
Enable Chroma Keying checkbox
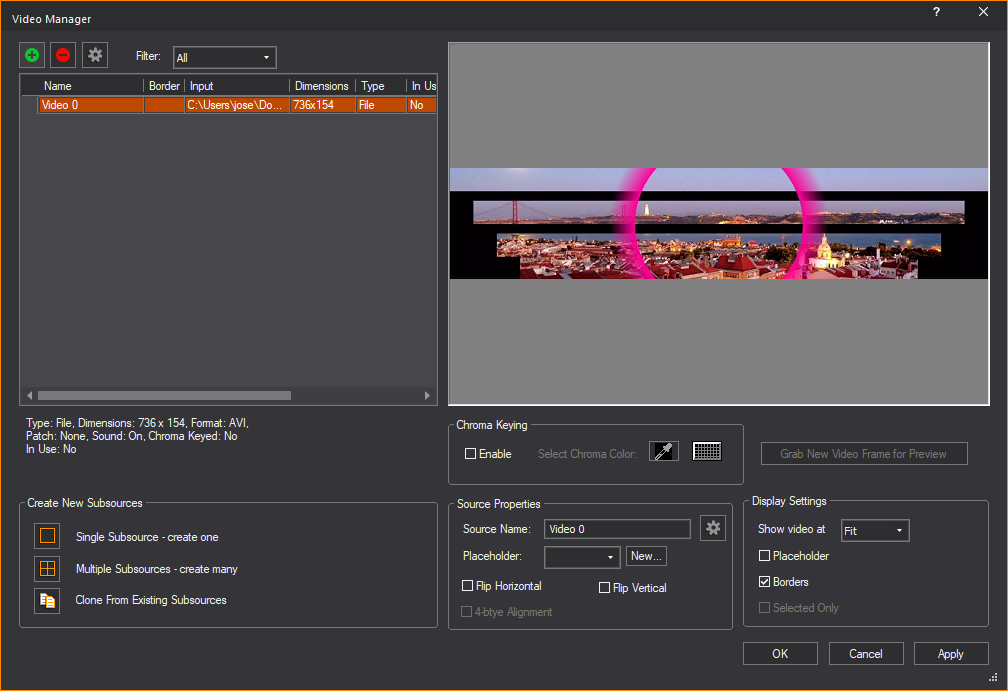pos(471,454)
